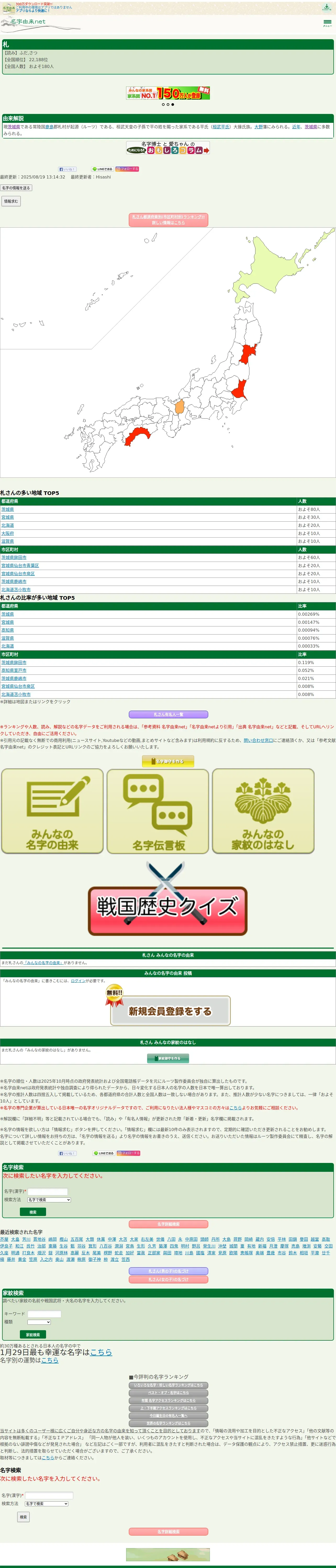Open 高知県 in 比率 table
Viewport: 336px width, 1568px height.
click(7, 630)
